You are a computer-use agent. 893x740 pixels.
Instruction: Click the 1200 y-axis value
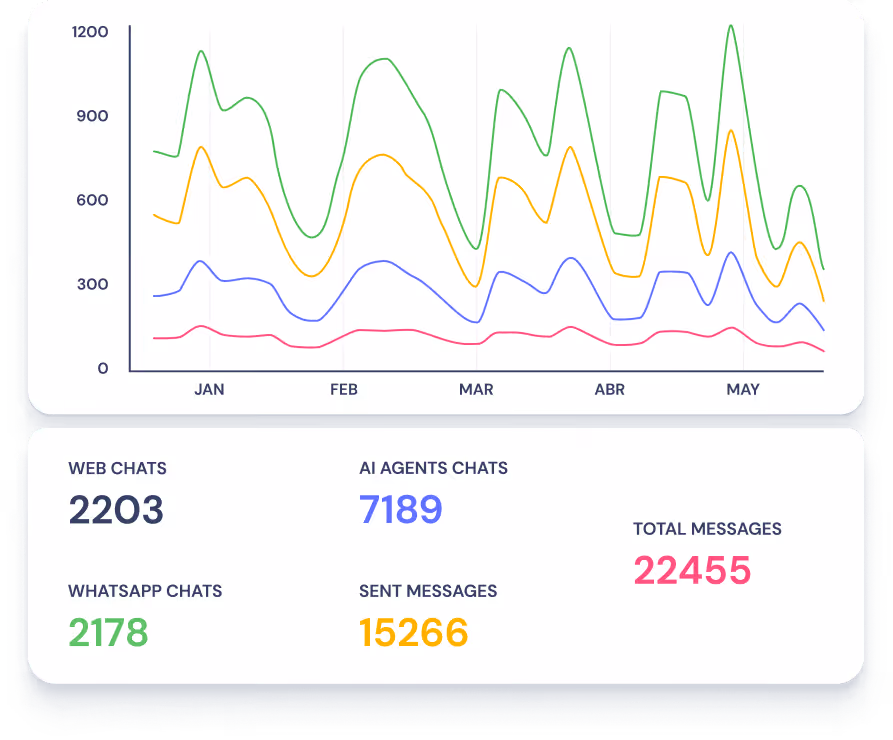[90, 32]
